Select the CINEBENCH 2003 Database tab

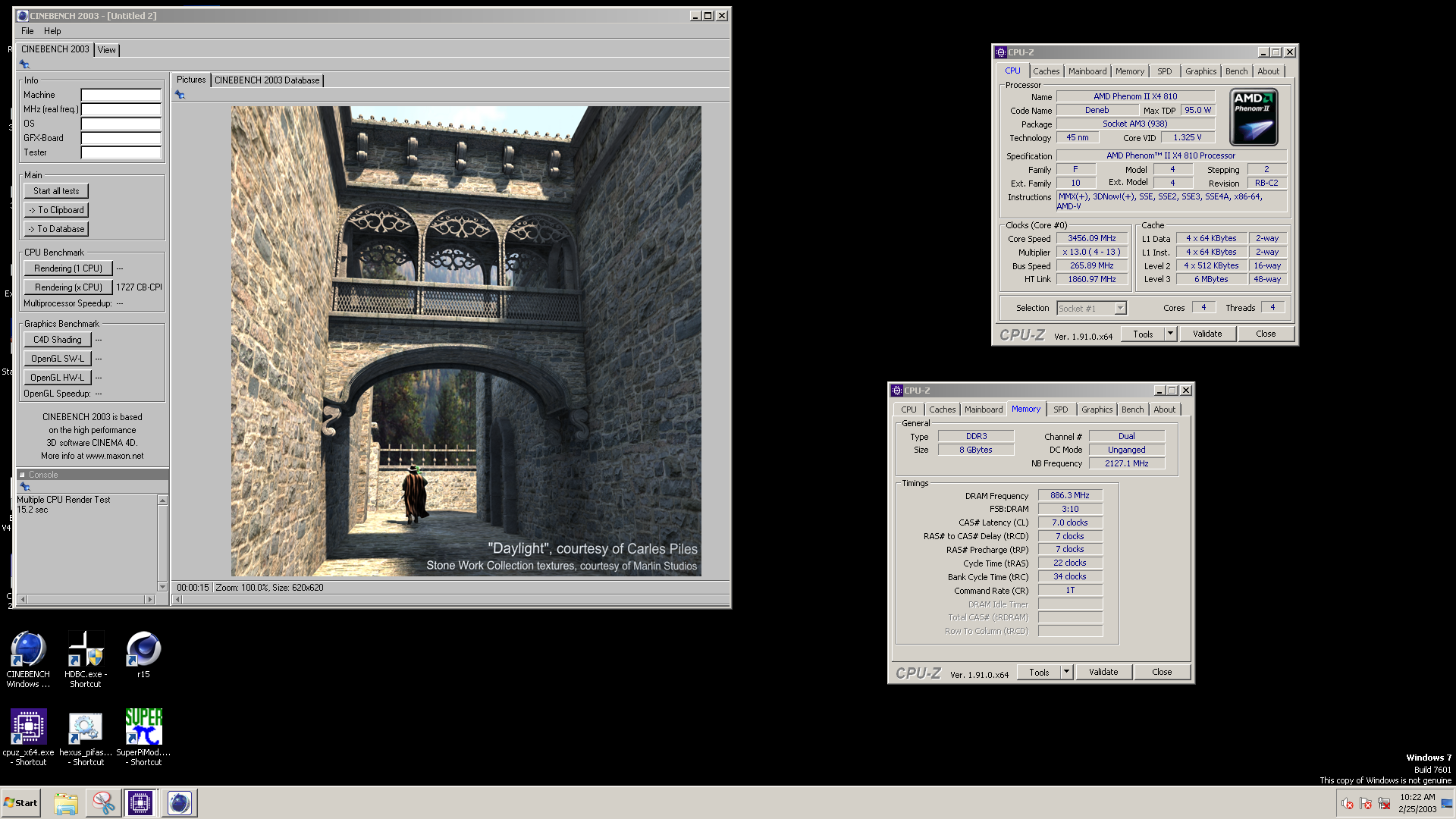(x=267, y=80)
